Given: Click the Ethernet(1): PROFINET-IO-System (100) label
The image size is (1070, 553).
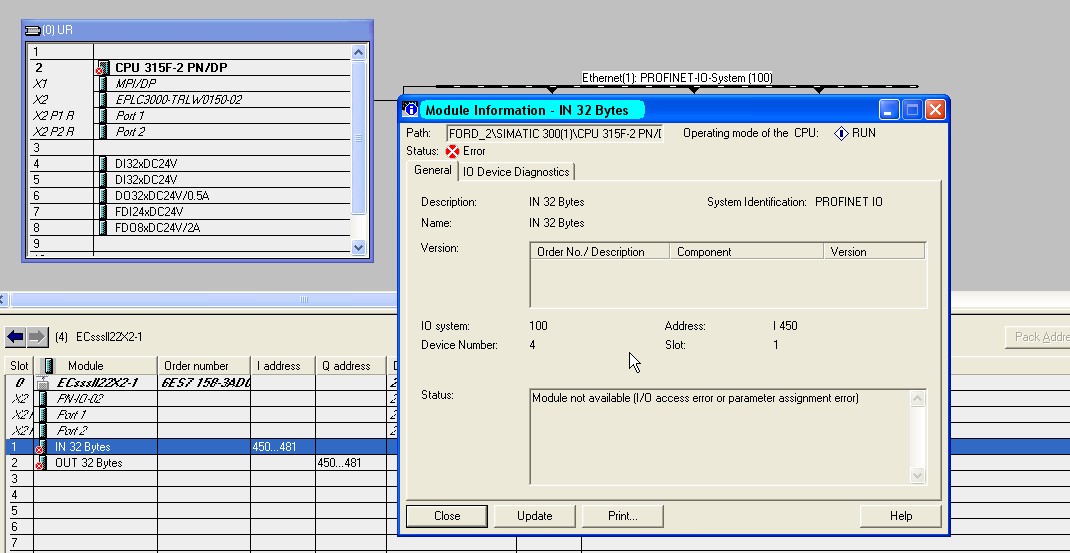Looking at the screenshot, I should tap(677, 78).
